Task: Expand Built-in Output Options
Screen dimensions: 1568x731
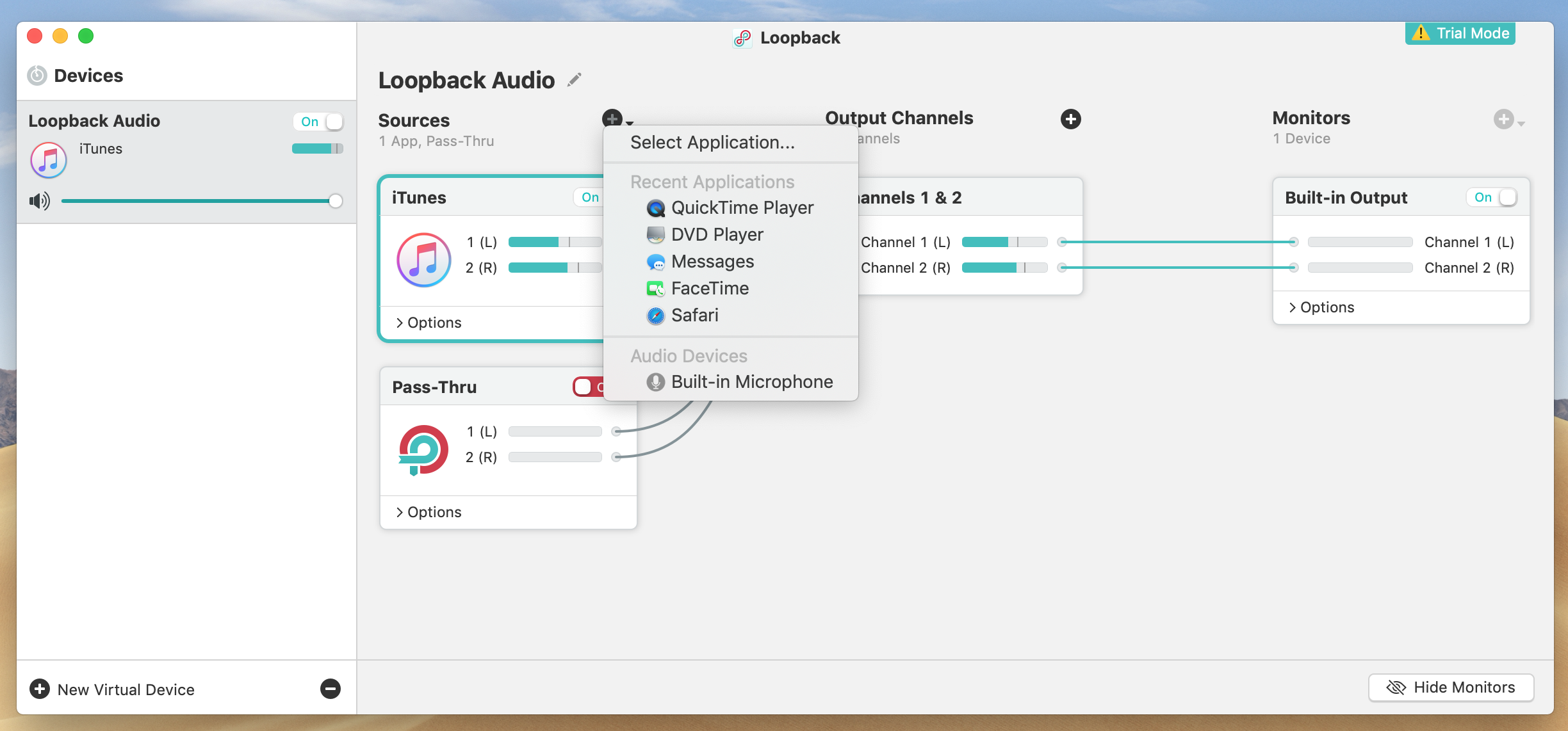Action: 1321,307
